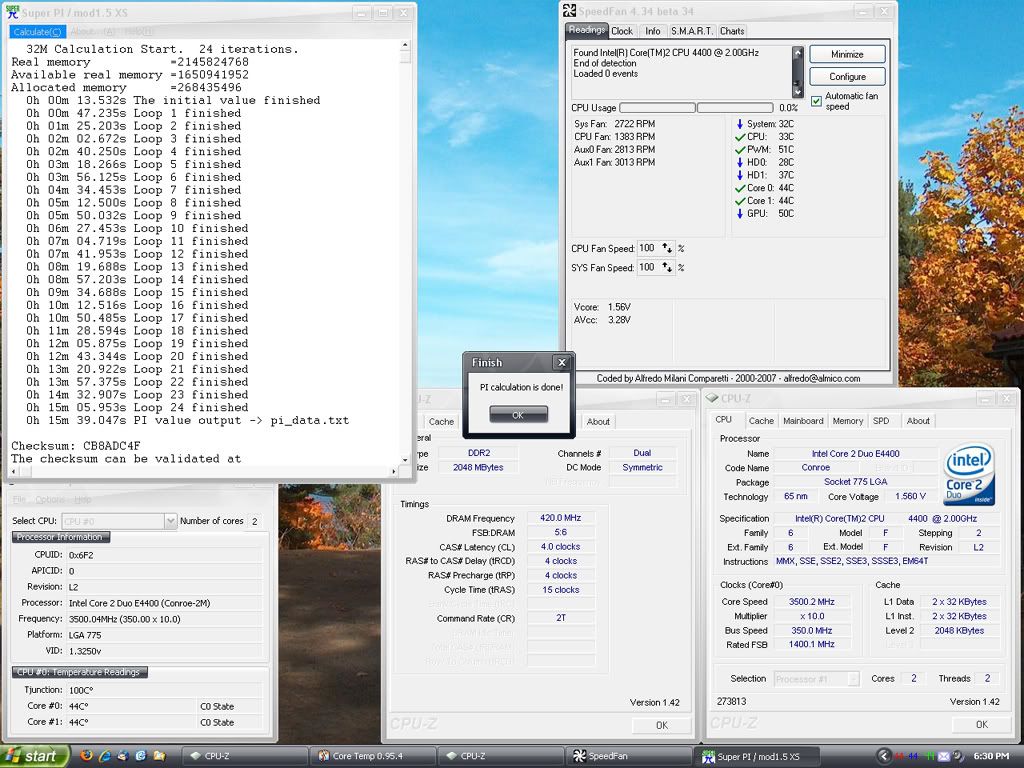1024x768 pixels.
Task: Click the Core Speed value 3500.2 MHz
Action: 812,601
